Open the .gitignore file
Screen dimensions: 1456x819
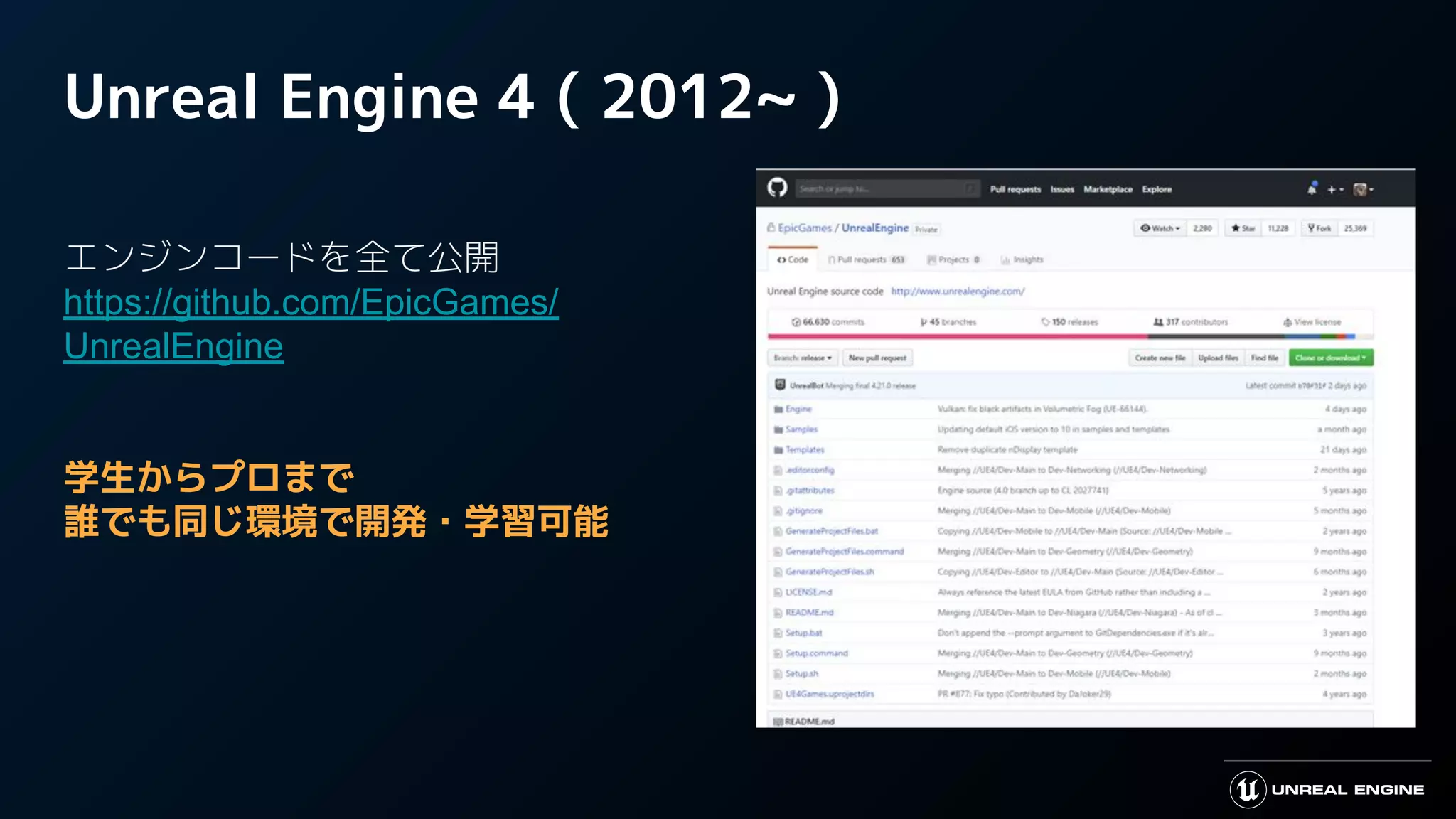point(804,510)
